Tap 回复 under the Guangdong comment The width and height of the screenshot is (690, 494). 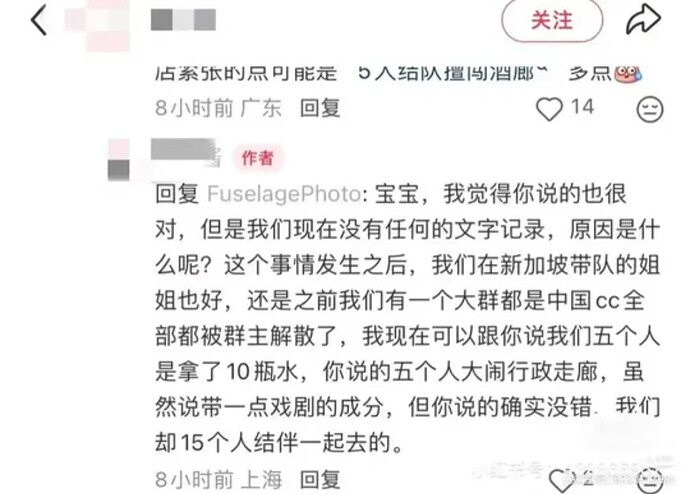point(320,108)
